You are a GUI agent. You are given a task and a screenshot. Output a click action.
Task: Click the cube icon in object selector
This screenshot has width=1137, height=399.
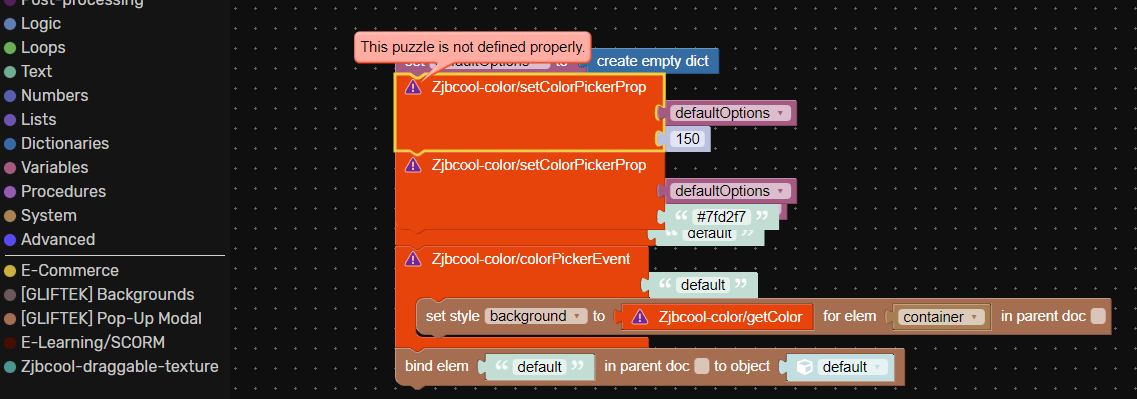804,367
